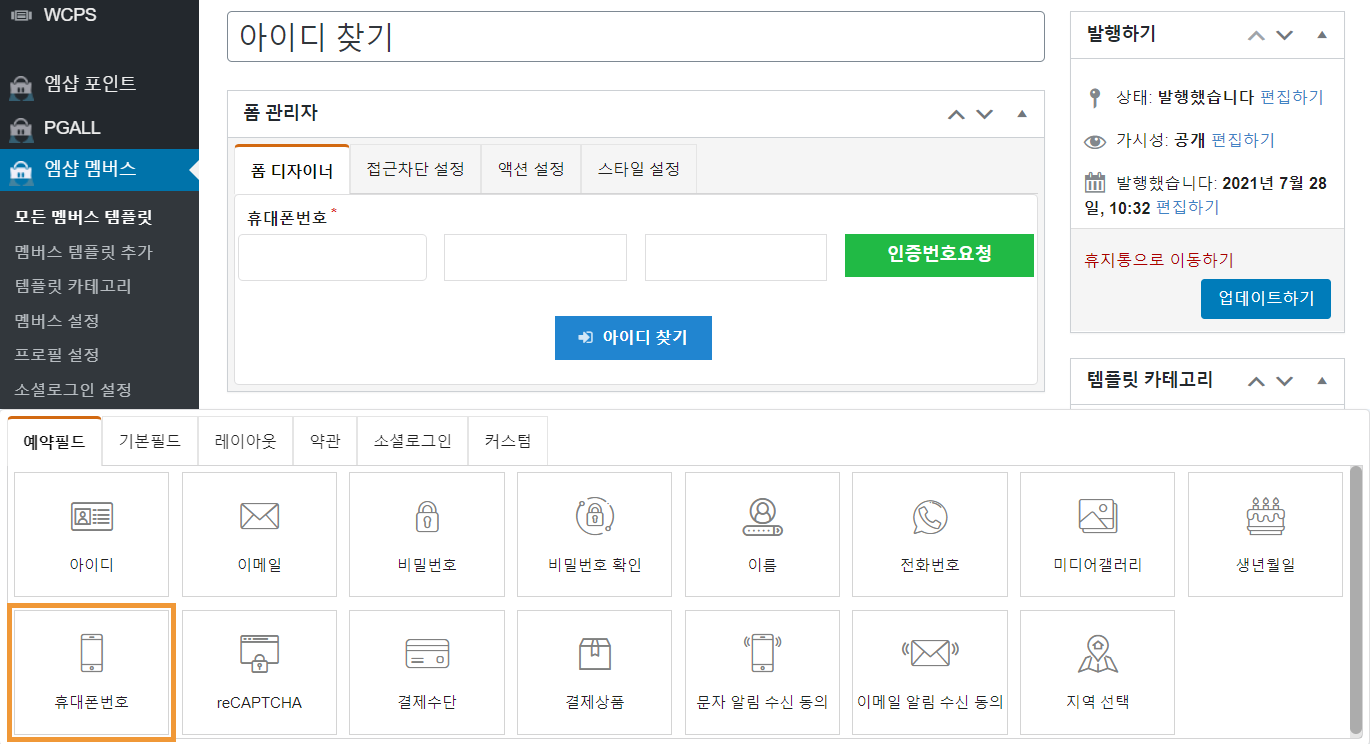Click 휴지통으로 이동하기 link
The image size is (1370, 744).
(x=1159, y=260)
